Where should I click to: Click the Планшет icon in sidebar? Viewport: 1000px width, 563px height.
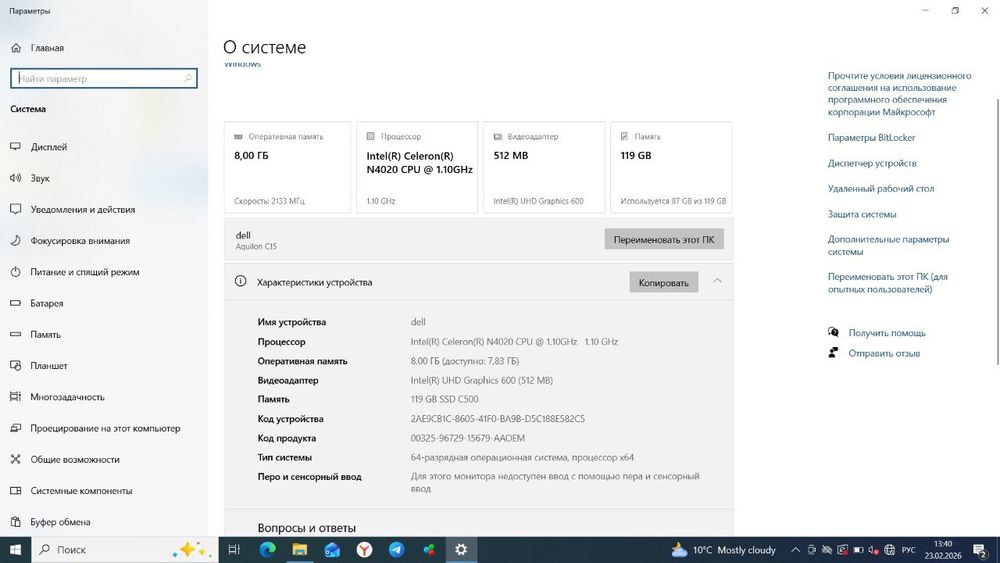tap(16, 365)
